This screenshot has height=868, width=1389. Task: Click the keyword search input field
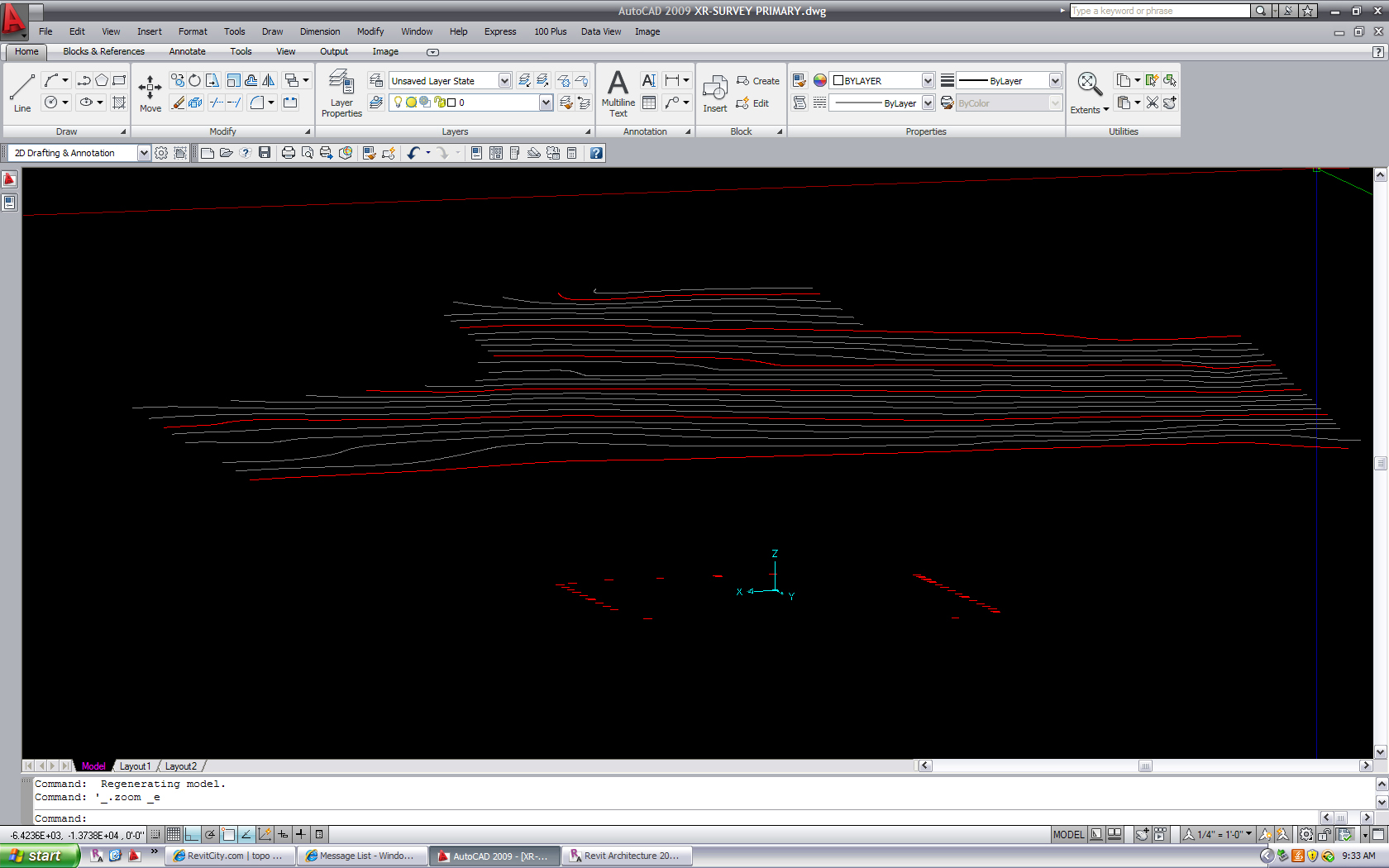tap(1159, 11)
